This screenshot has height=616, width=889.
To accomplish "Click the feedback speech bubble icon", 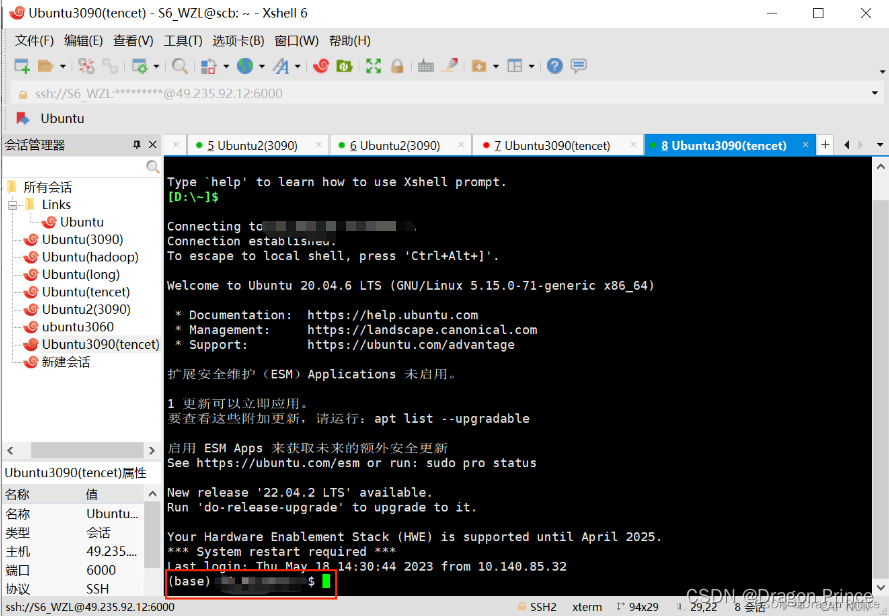I will pyautogui.click(x=579, y=66).
